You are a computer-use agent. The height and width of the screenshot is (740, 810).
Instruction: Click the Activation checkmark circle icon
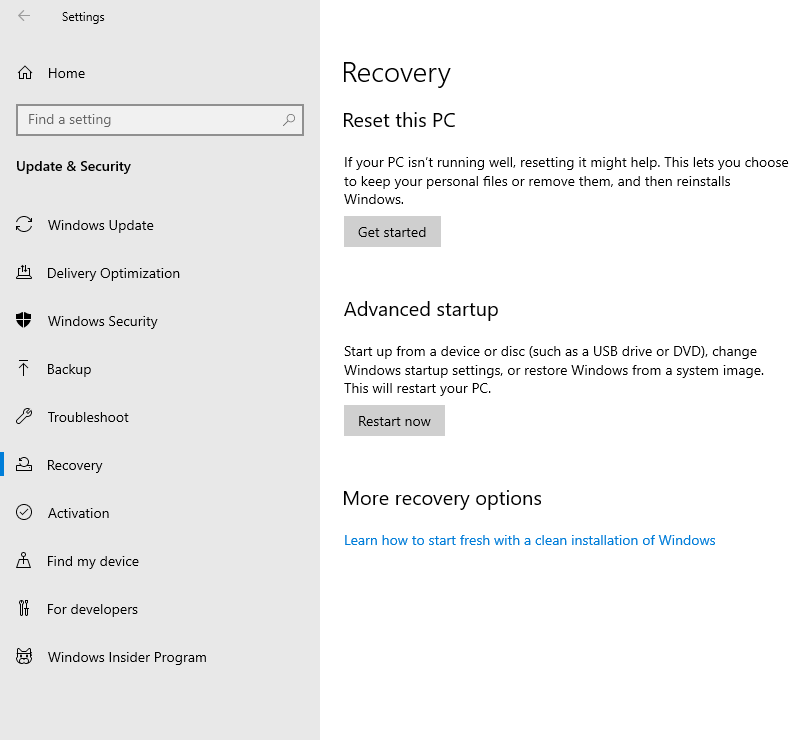click(x=24, y=512)
